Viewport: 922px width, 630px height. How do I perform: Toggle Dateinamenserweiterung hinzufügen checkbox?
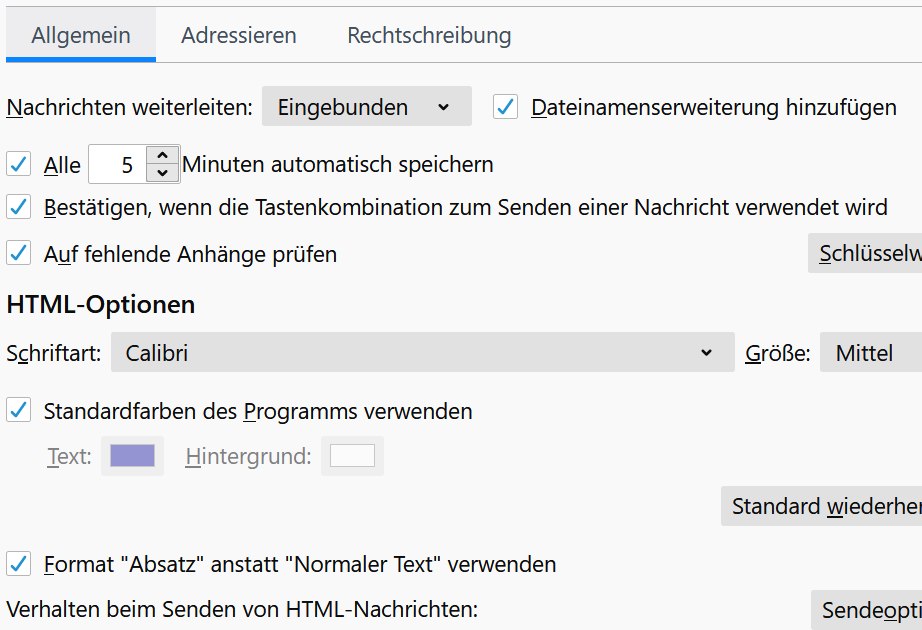506,107
